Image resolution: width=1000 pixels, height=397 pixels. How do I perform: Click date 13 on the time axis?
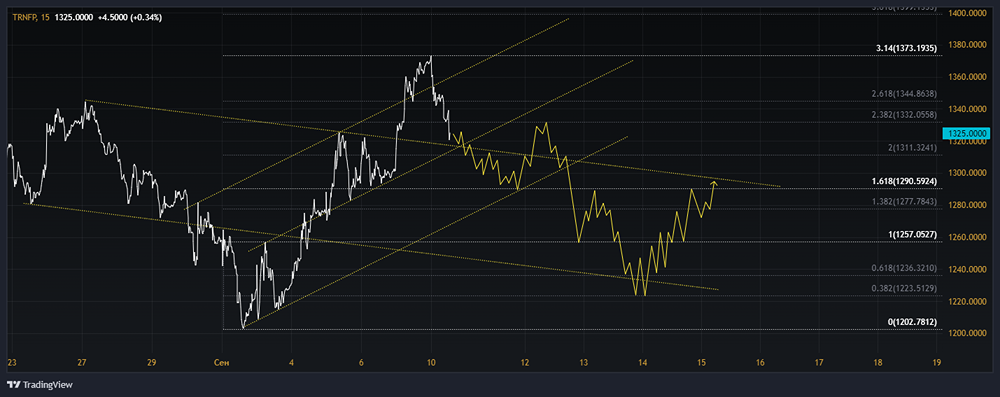(584, 363)
